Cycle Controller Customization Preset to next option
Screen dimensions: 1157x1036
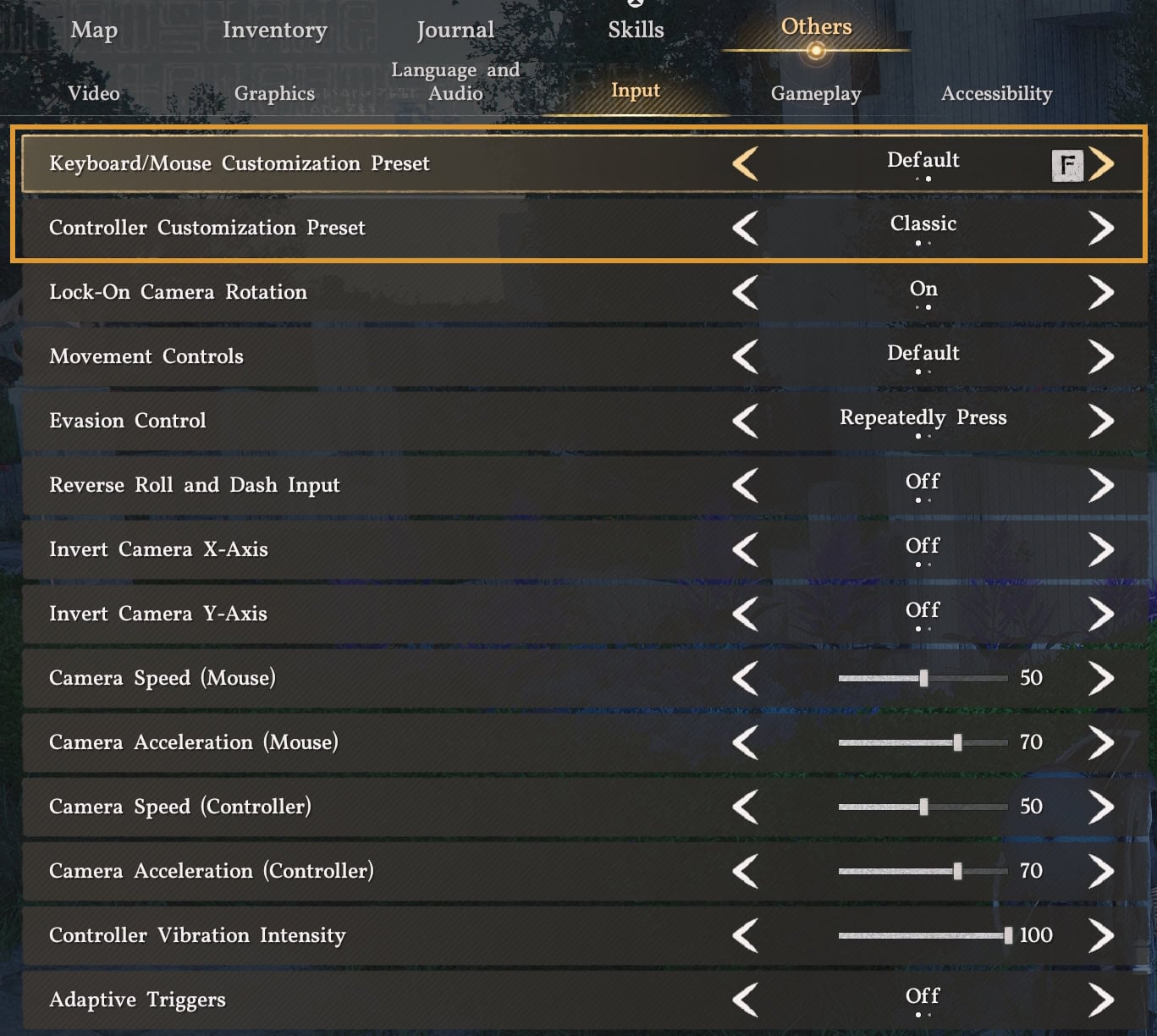pos(1101,228)
